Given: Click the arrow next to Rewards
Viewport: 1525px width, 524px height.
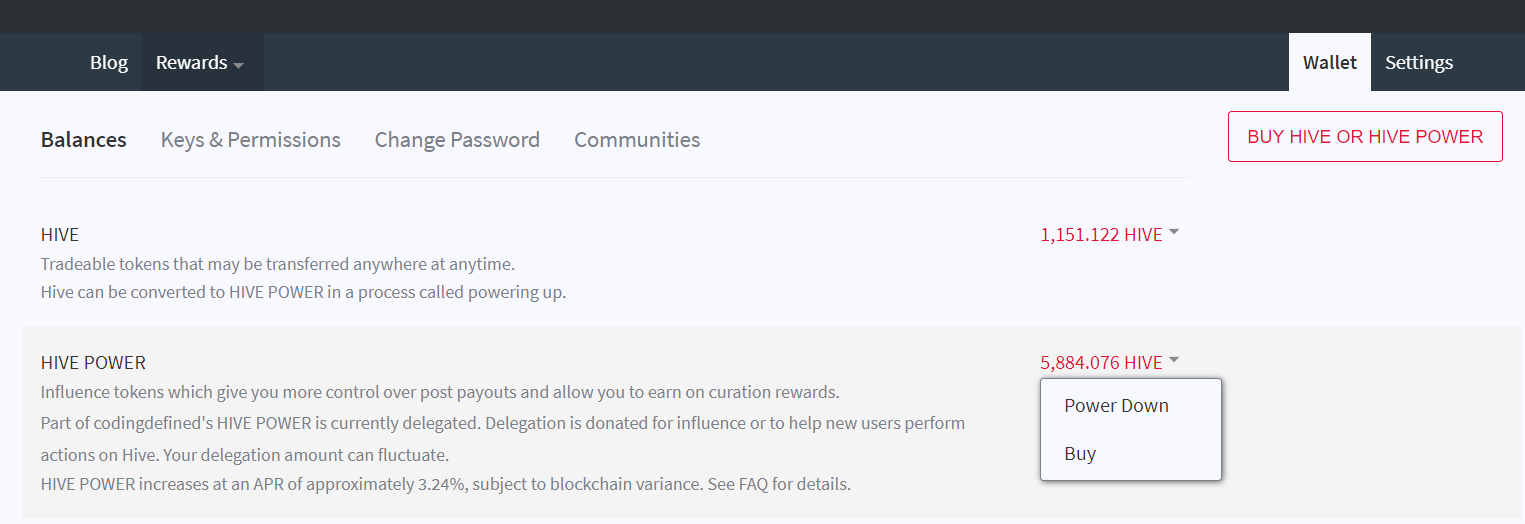Looking at the screenshot, I should 238,65.
